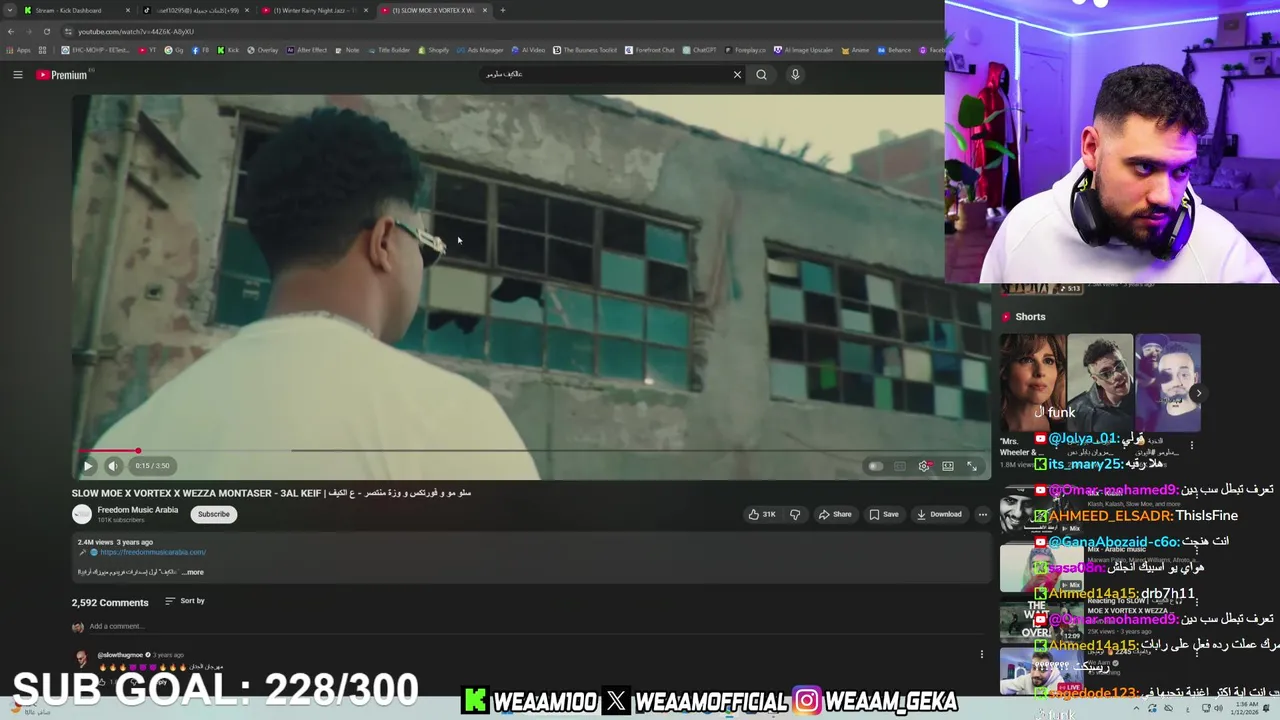Open a new browser tab
The height and width of the screenshot is (720, 1280).
click(503, 10)
